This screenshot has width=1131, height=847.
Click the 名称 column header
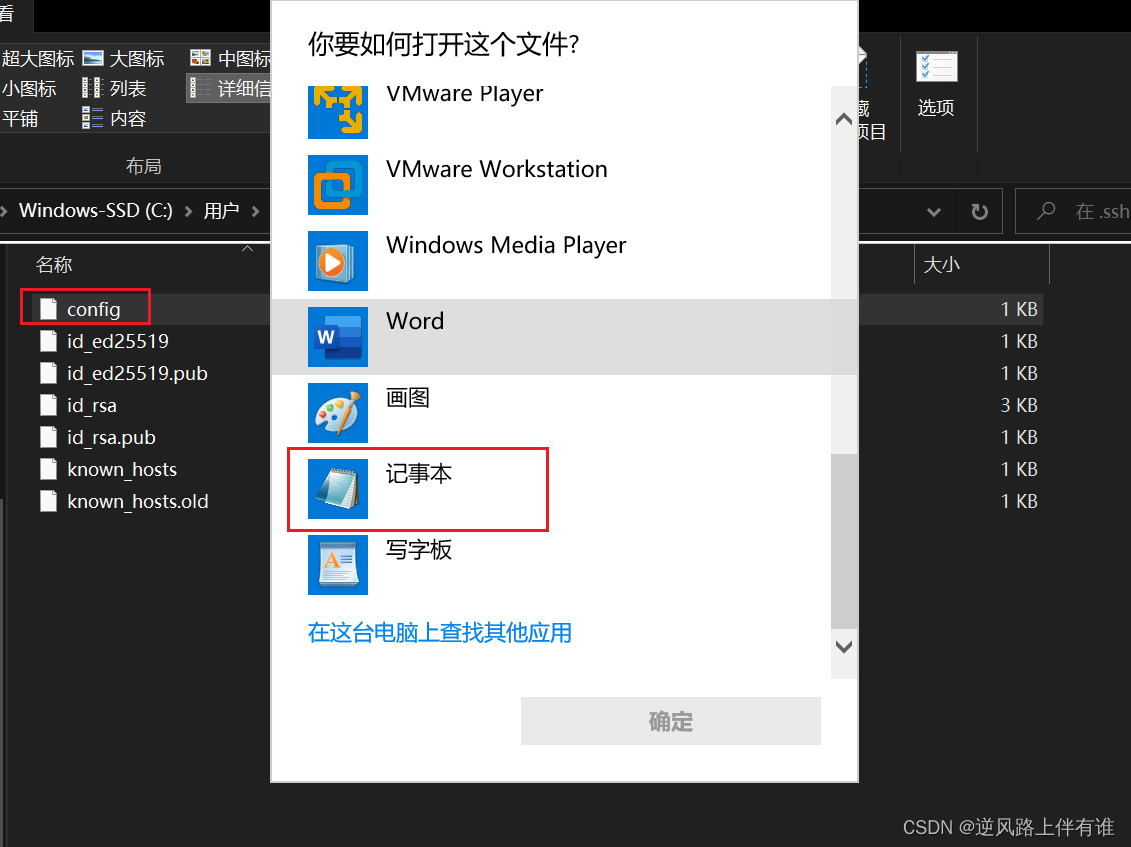click(54, 265)
